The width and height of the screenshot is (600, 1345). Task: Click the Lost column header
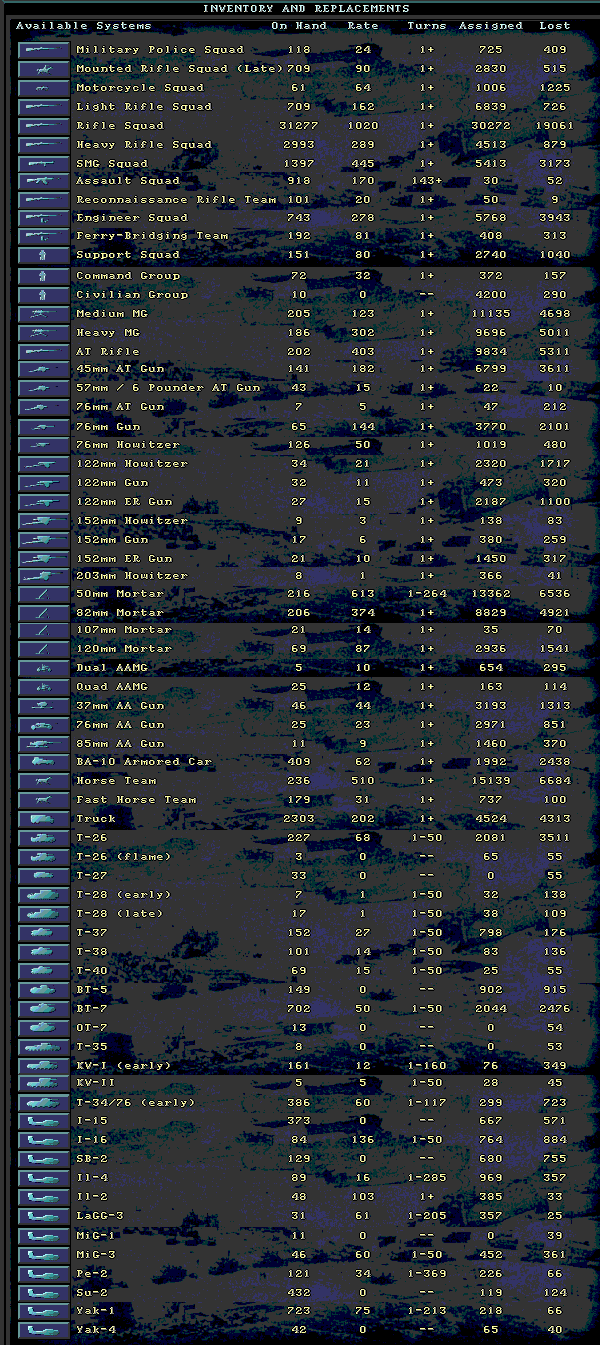[x=555, y=25]
